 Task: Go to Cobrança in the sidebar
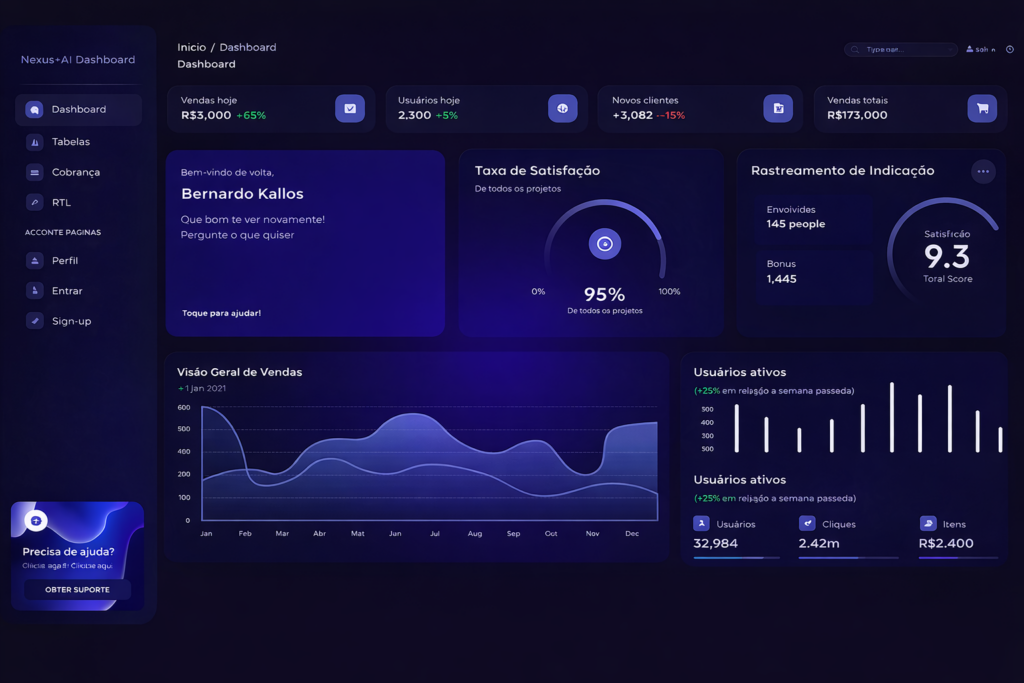pyautogui.click(x=75, y=172)
